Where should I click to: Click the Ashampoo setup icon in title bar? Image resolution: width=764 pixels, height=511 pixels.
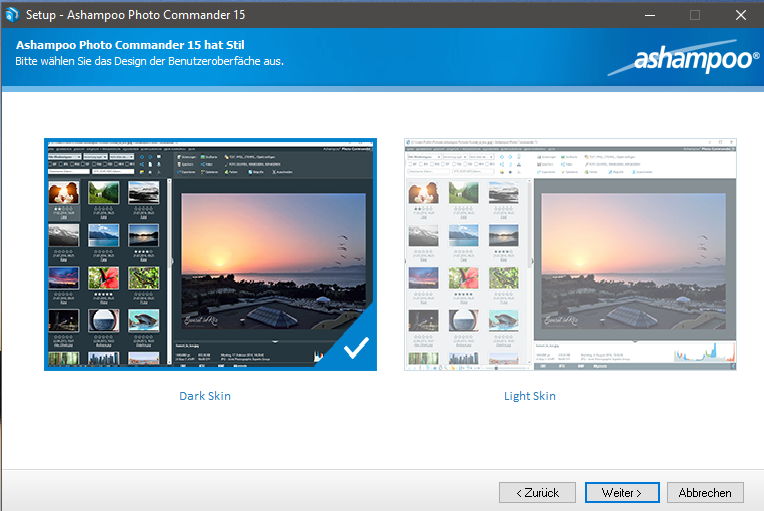point(11,15)
